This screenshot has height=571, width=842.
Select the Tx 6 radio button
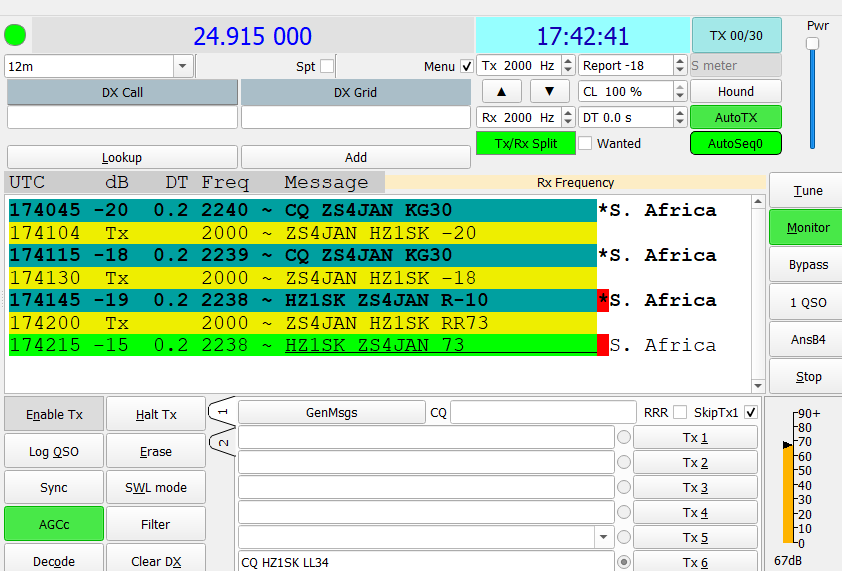tap(623, 562)
